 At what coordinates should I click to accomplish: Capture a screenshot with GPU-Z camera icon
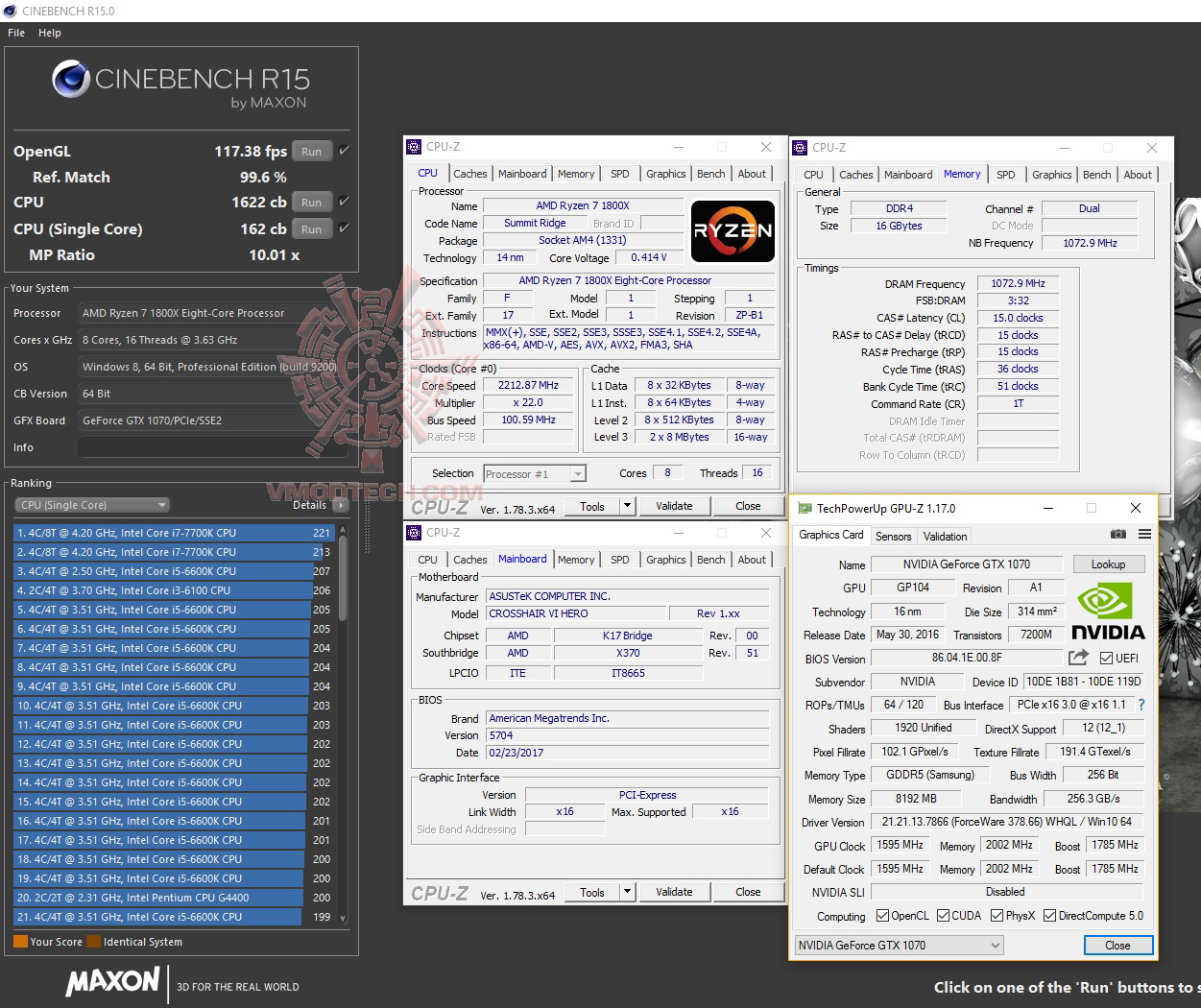[x=1117, y=535]
